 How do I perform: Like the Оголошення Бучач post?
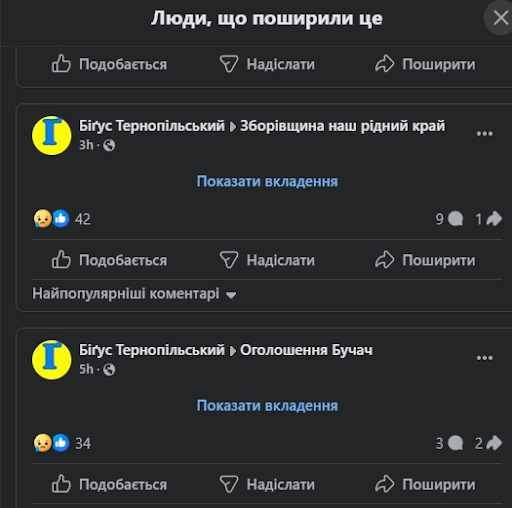click(109, 484)
